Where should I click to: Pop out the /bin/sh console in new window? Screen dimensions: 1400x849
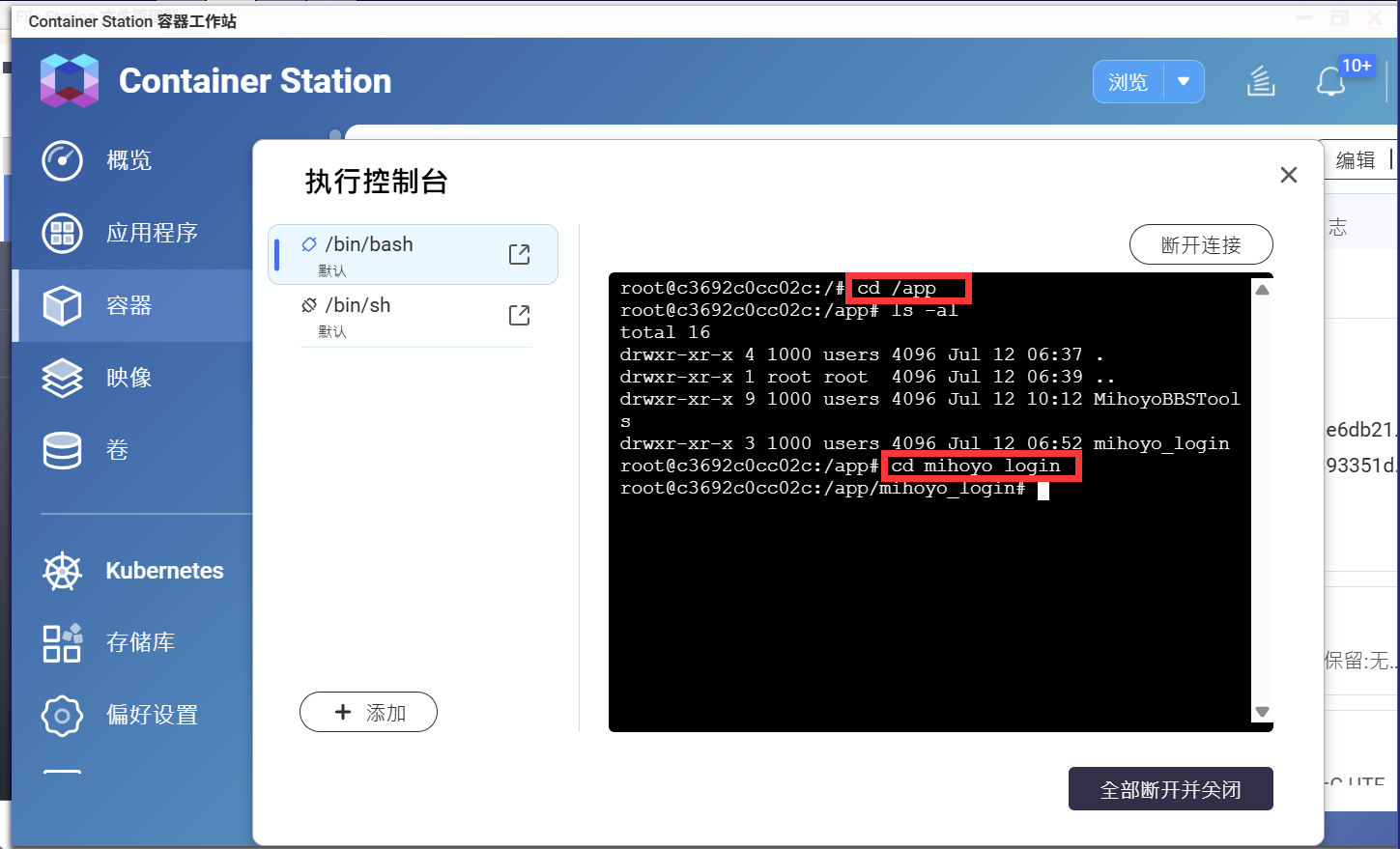pyautogui.click(x=520, y=315)
